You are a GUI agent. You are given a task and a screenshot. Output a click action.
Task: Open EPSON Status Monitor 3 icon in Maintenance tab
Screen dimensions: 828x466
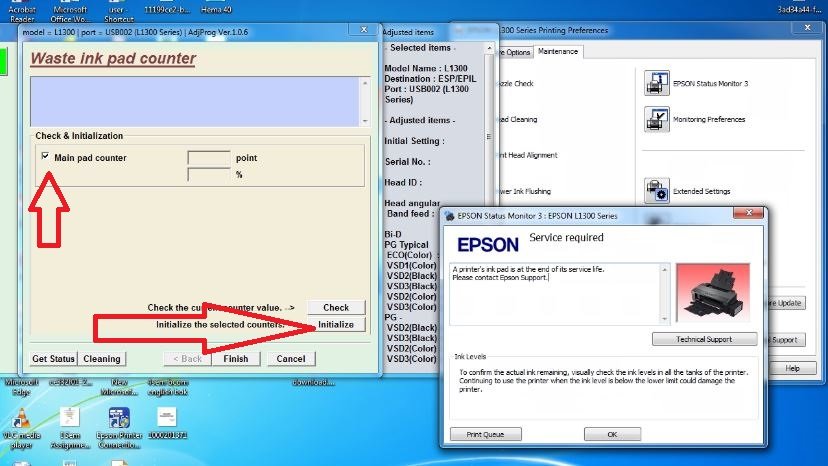click(656, 83)
